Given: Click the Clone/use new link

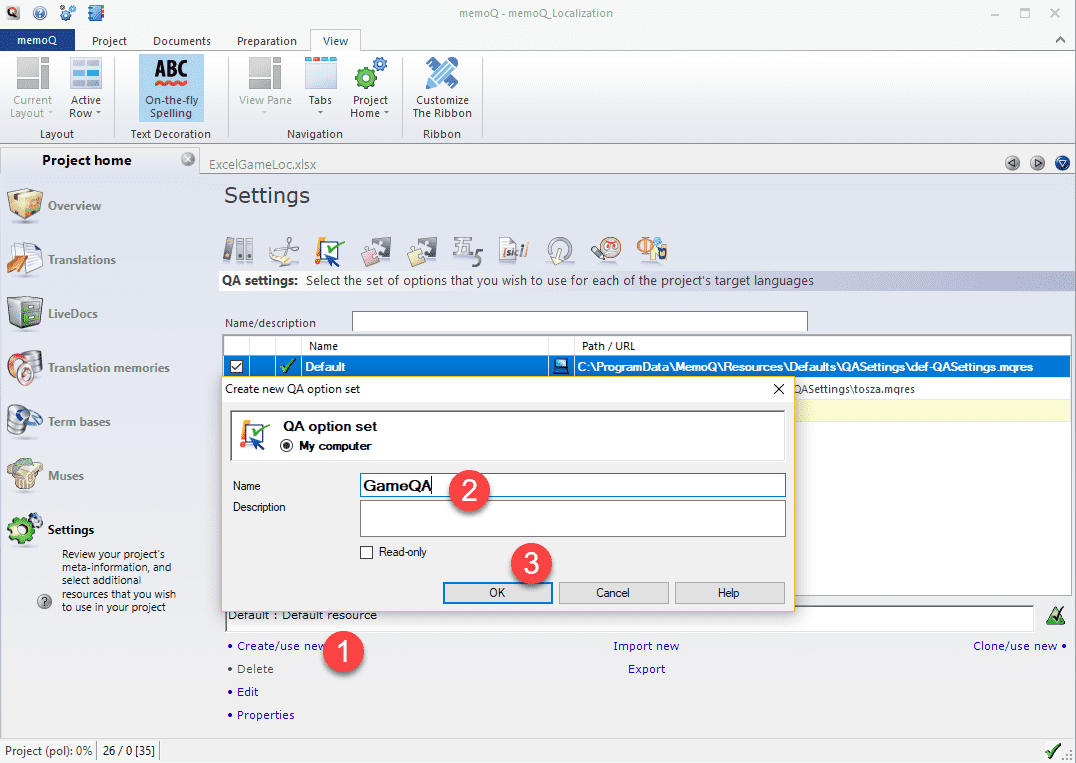Looking at the screenshot, I should point(1015,646).
